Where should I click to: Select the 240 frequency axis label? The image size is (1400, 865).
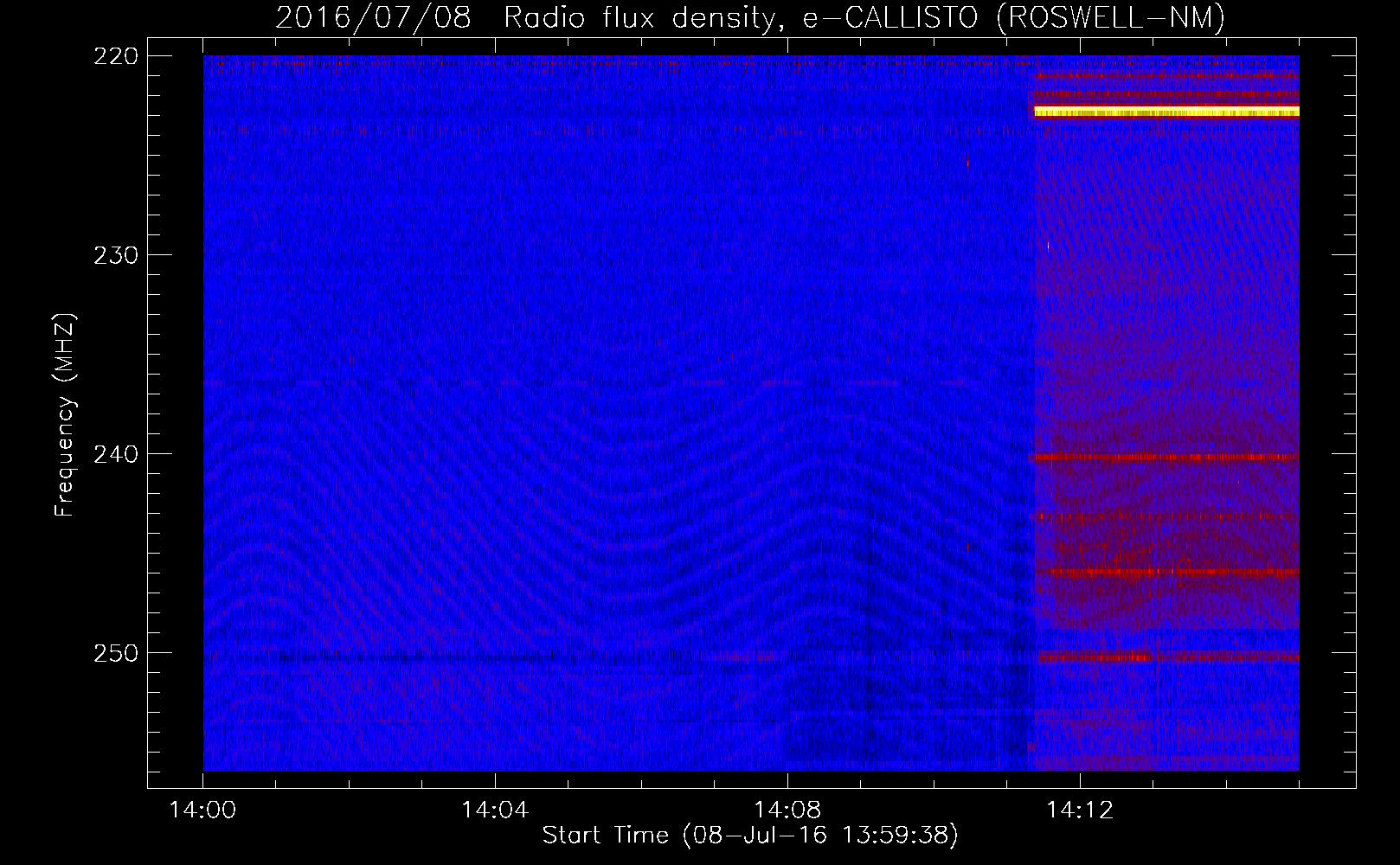[114, 454]
